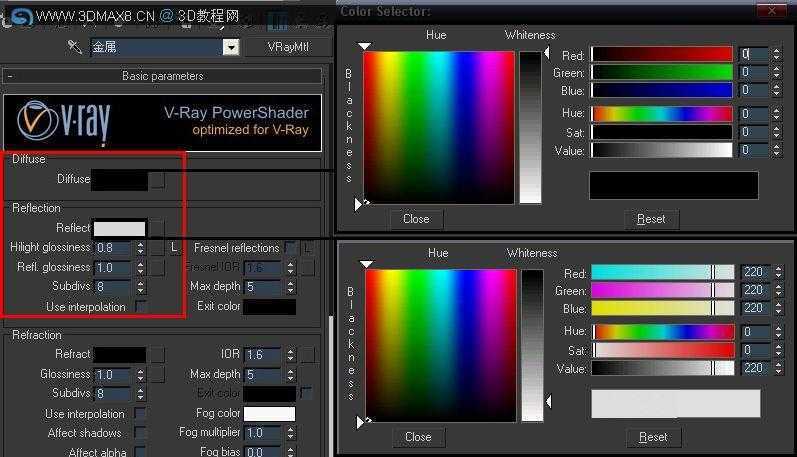Click the Reflect map slot button
This screenshot has height=457, width=797.
[158, 228]
